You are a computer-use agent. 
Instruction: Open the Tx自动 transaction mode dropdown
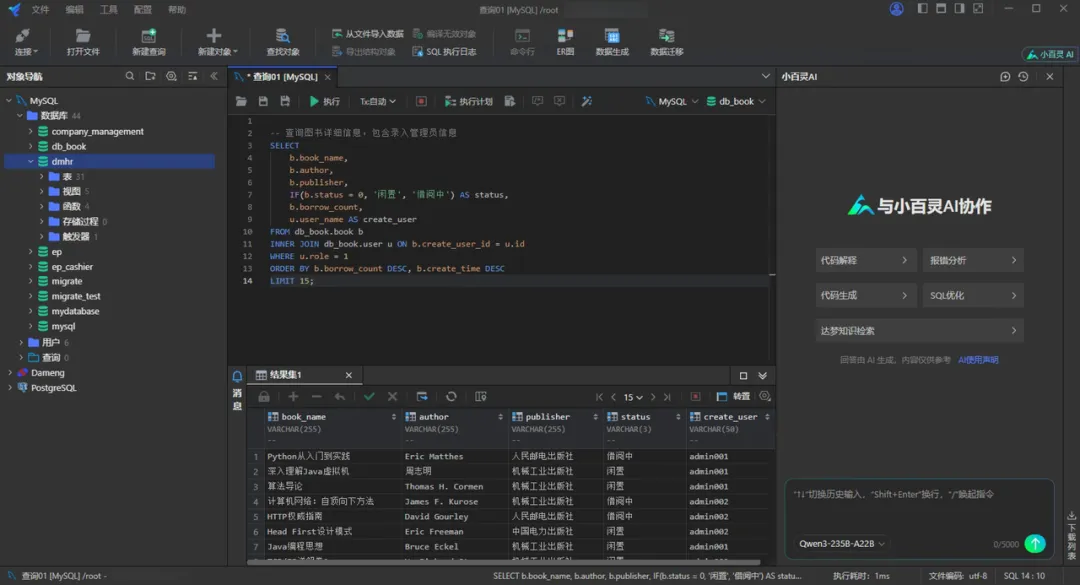(x=378, y=101)
